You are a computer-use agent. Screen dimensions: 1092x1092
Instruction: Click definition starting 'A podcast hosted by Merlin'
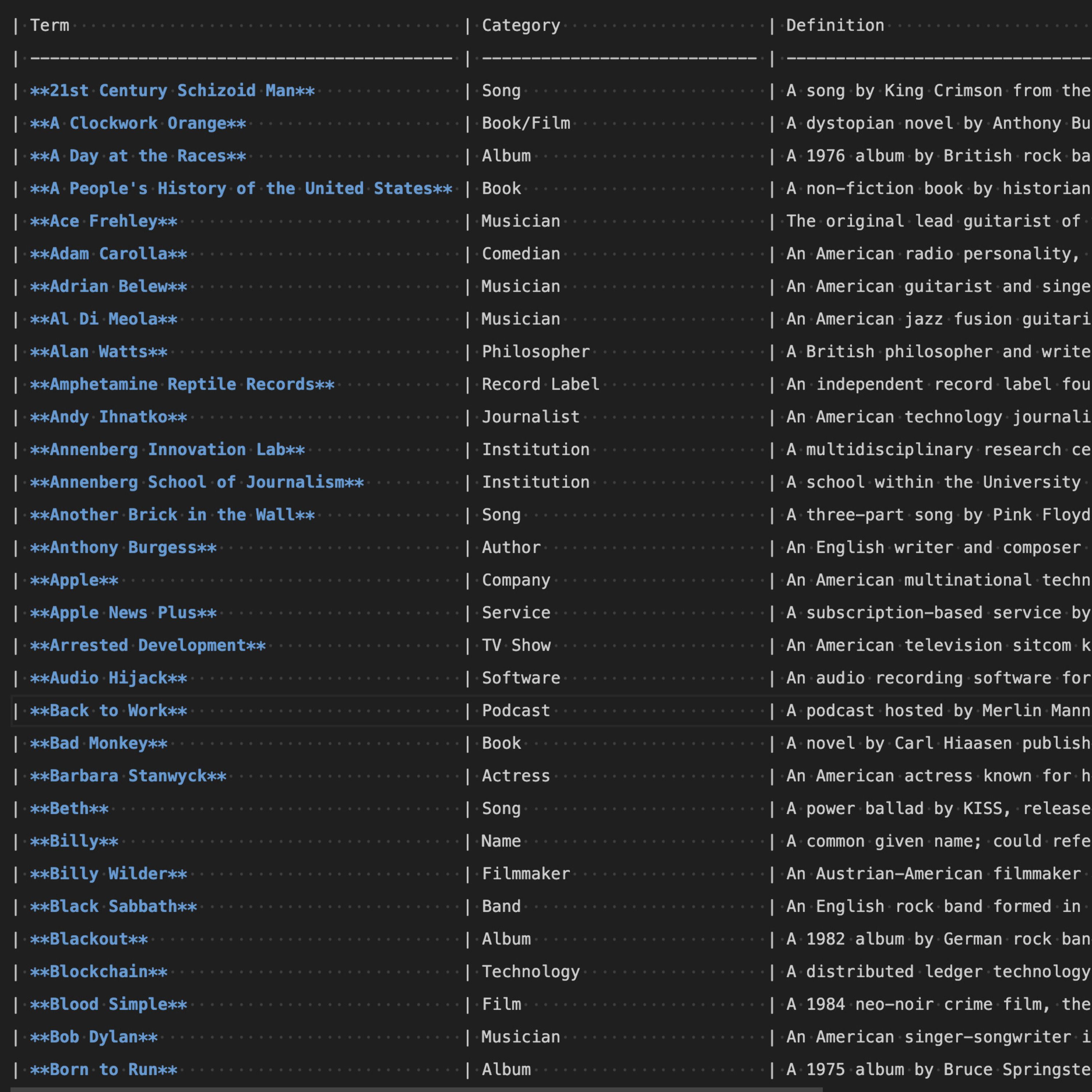point(939,711)
